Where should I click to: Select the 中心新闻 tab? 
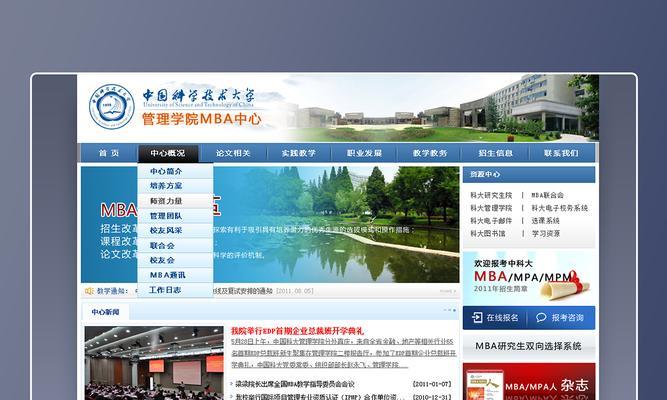(105, 312)
